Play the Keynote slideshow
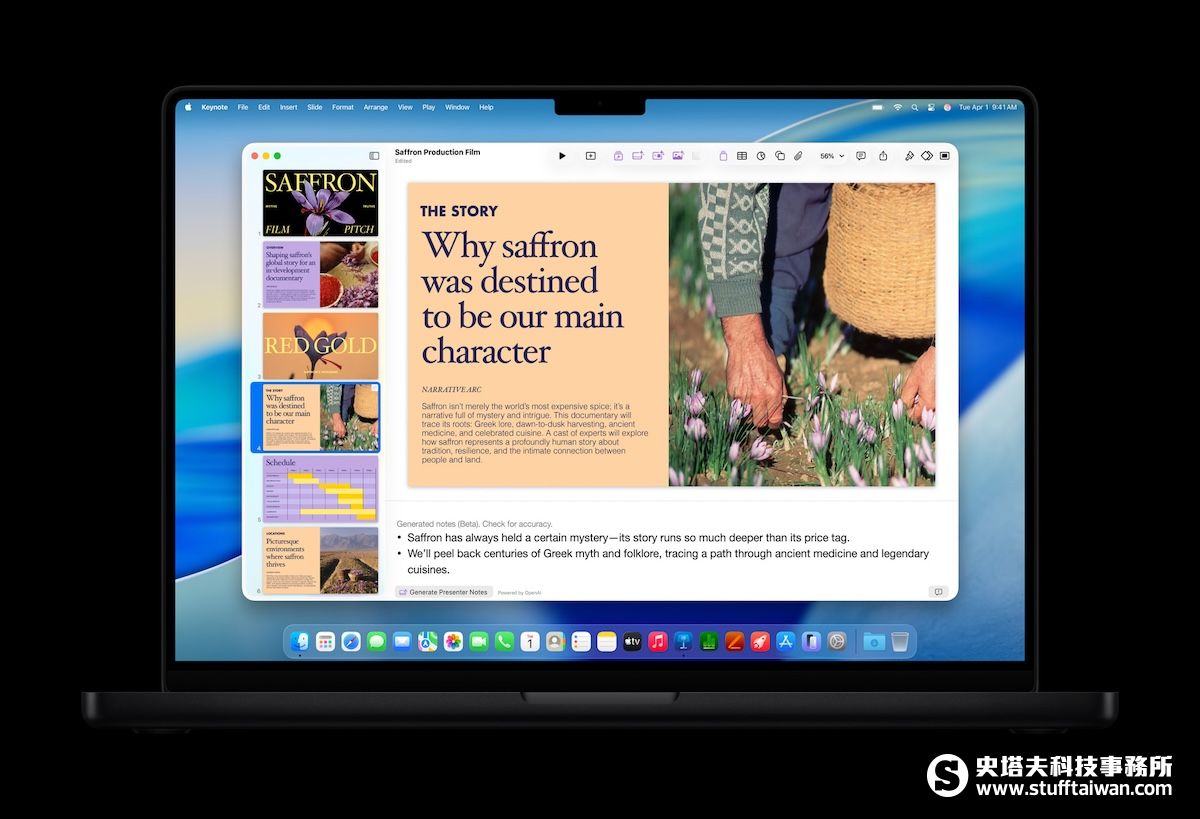The width and height of the screenshot is (1200, 819). pyautogui.click(x=562, y=156)
